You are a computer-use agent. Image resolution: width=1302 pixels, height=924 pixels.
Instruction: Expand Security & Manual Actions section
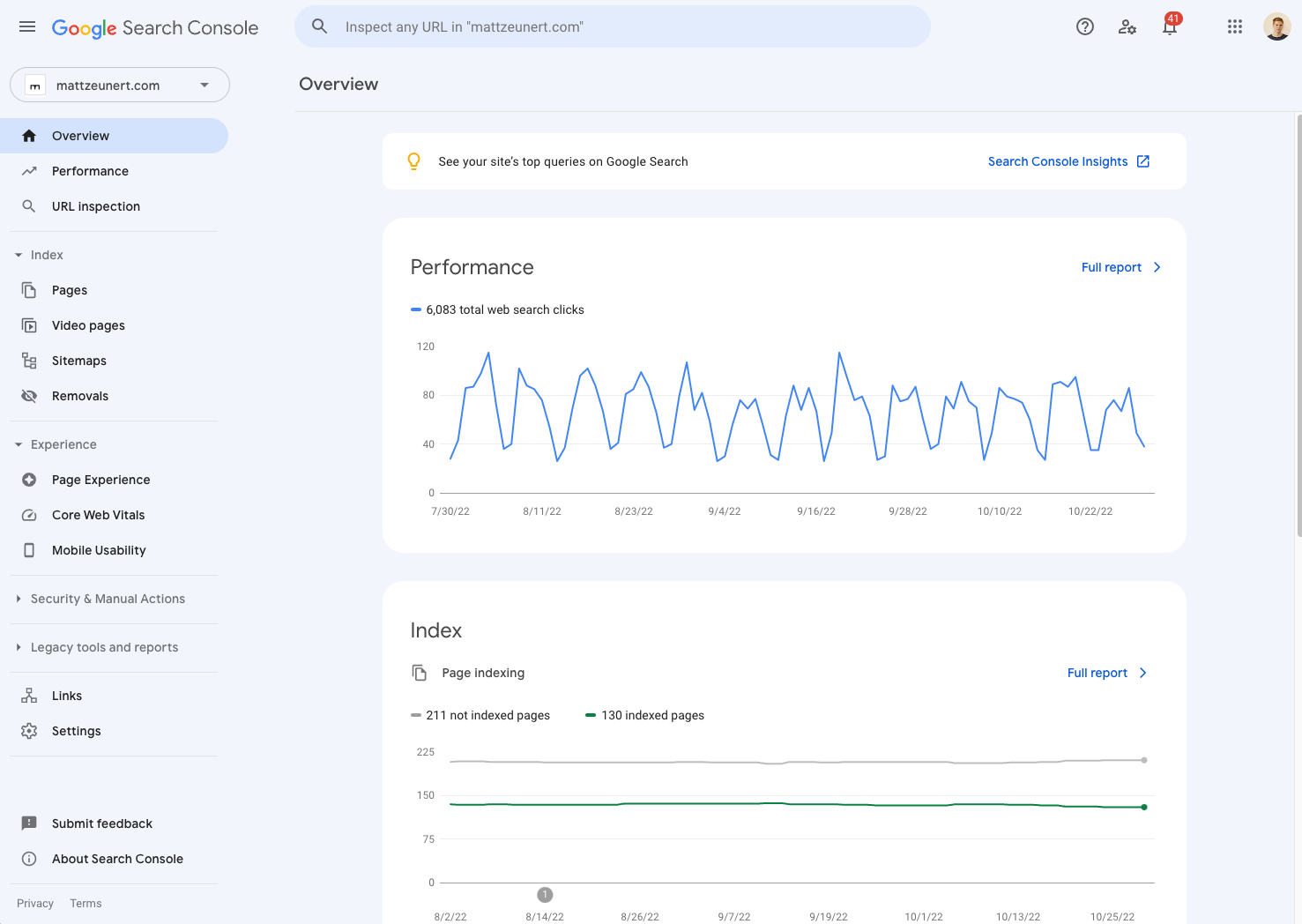19,599
